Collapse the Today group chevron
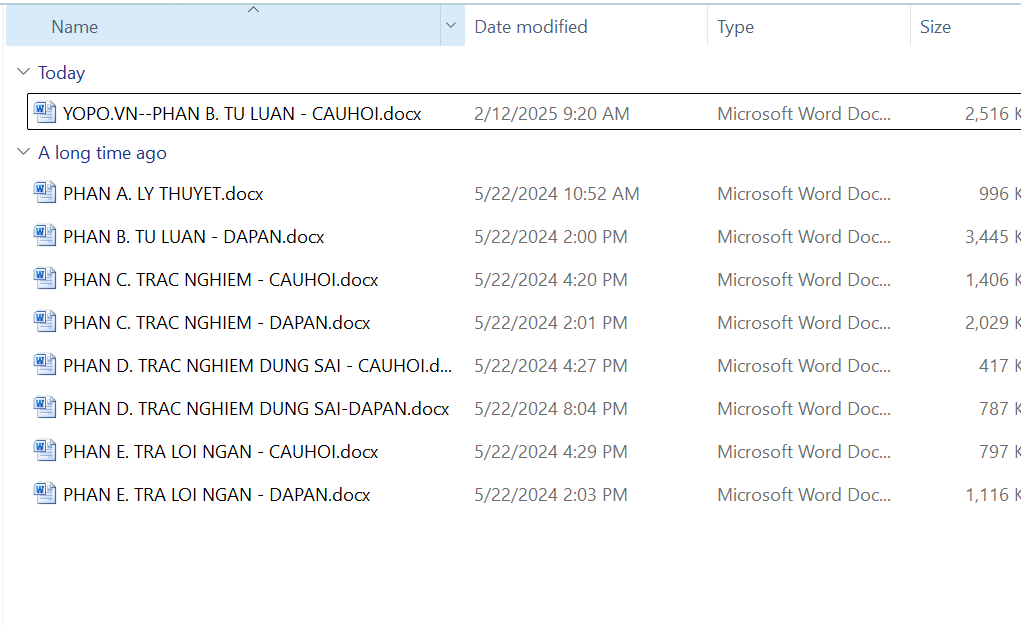 click(x=24, y=73)
